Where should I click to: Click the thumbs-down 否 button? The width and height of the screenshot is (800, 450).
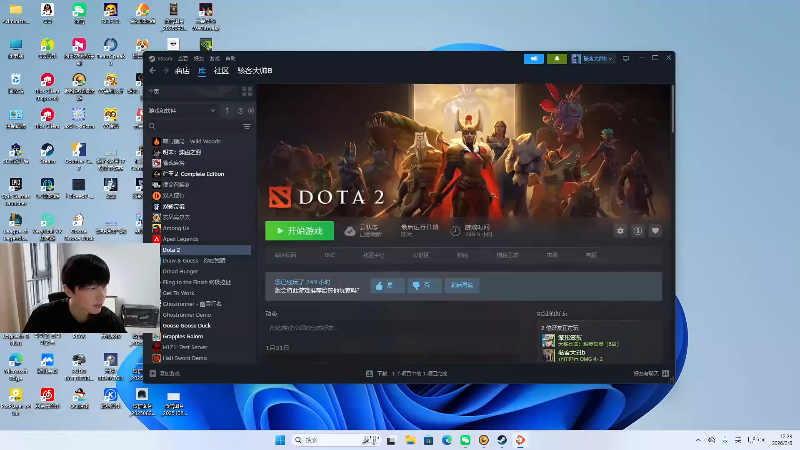(424, 285)
